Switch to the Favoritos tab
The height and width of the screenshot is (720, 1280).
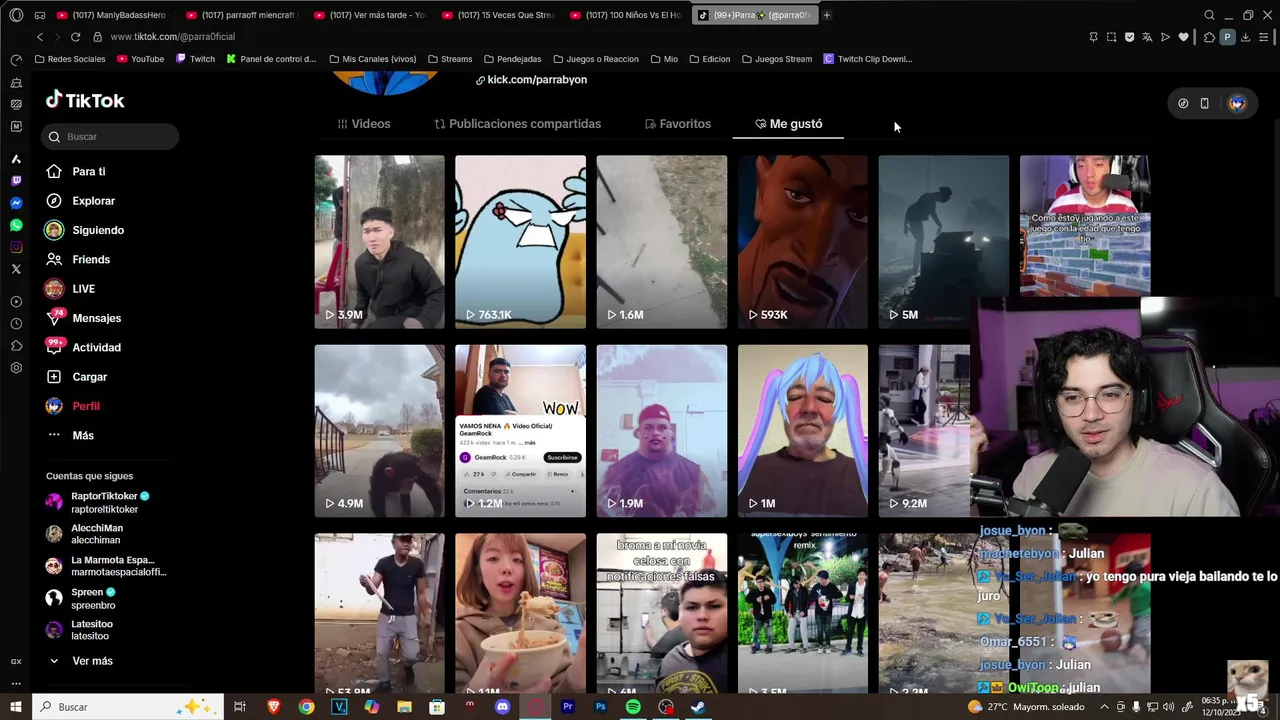tap(678, 124)
